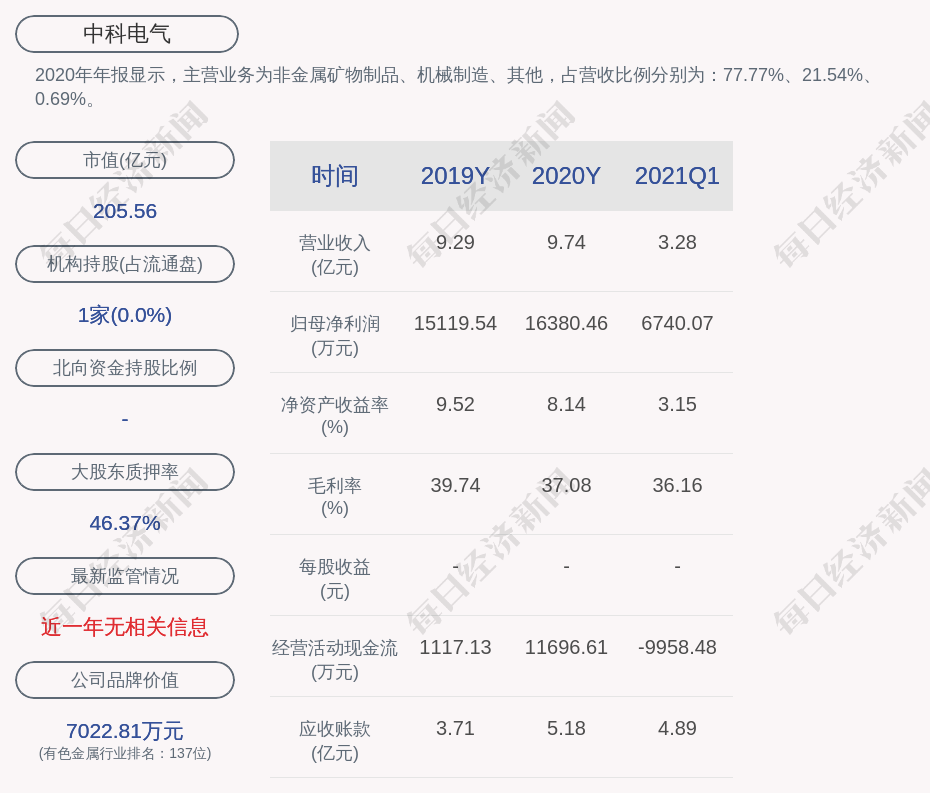Select the 大股东质押率 label button

125,472
